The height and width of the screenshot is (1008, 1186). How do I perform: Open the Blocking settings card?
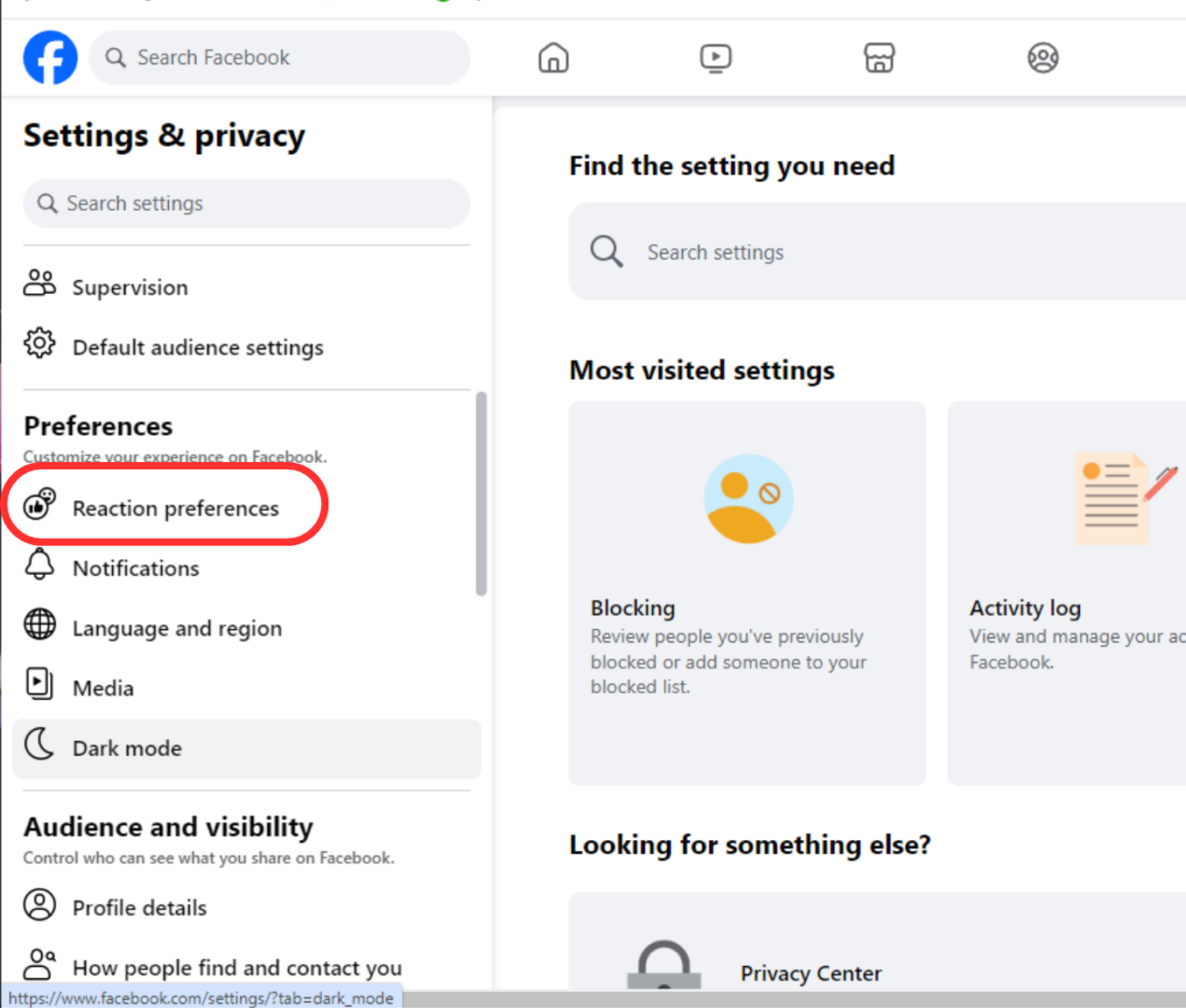coord(746,593)
